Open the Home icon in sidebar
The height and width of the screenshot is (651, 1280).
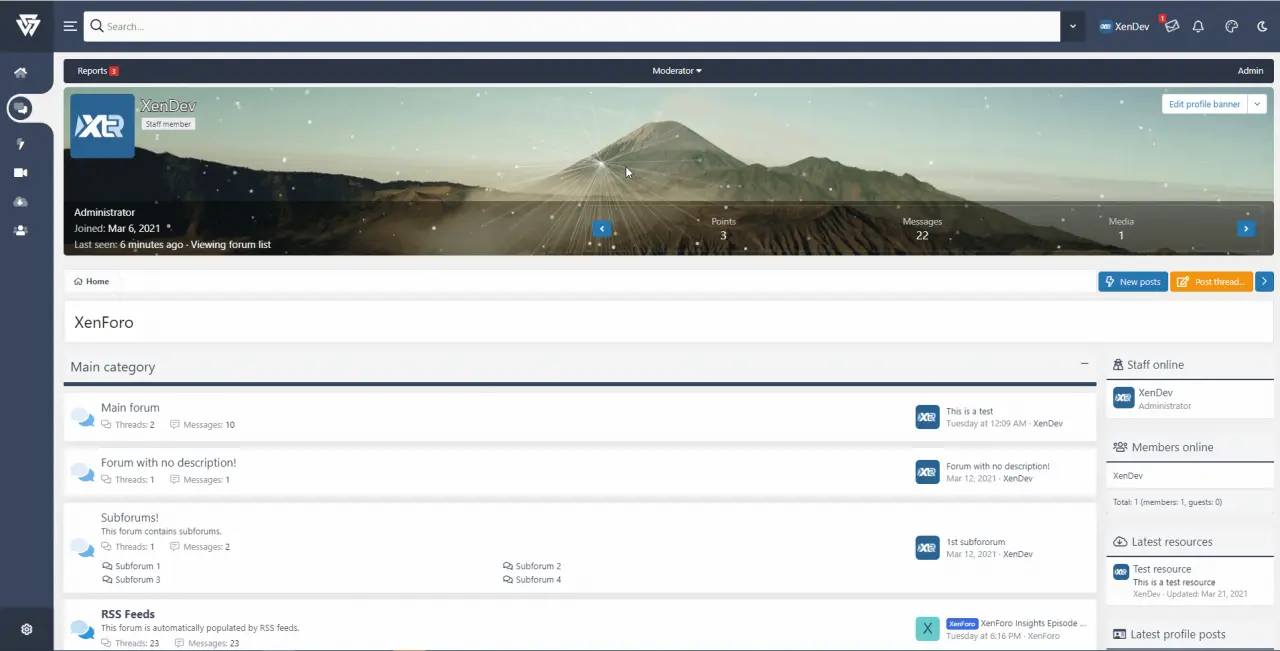tap(20, 73)
